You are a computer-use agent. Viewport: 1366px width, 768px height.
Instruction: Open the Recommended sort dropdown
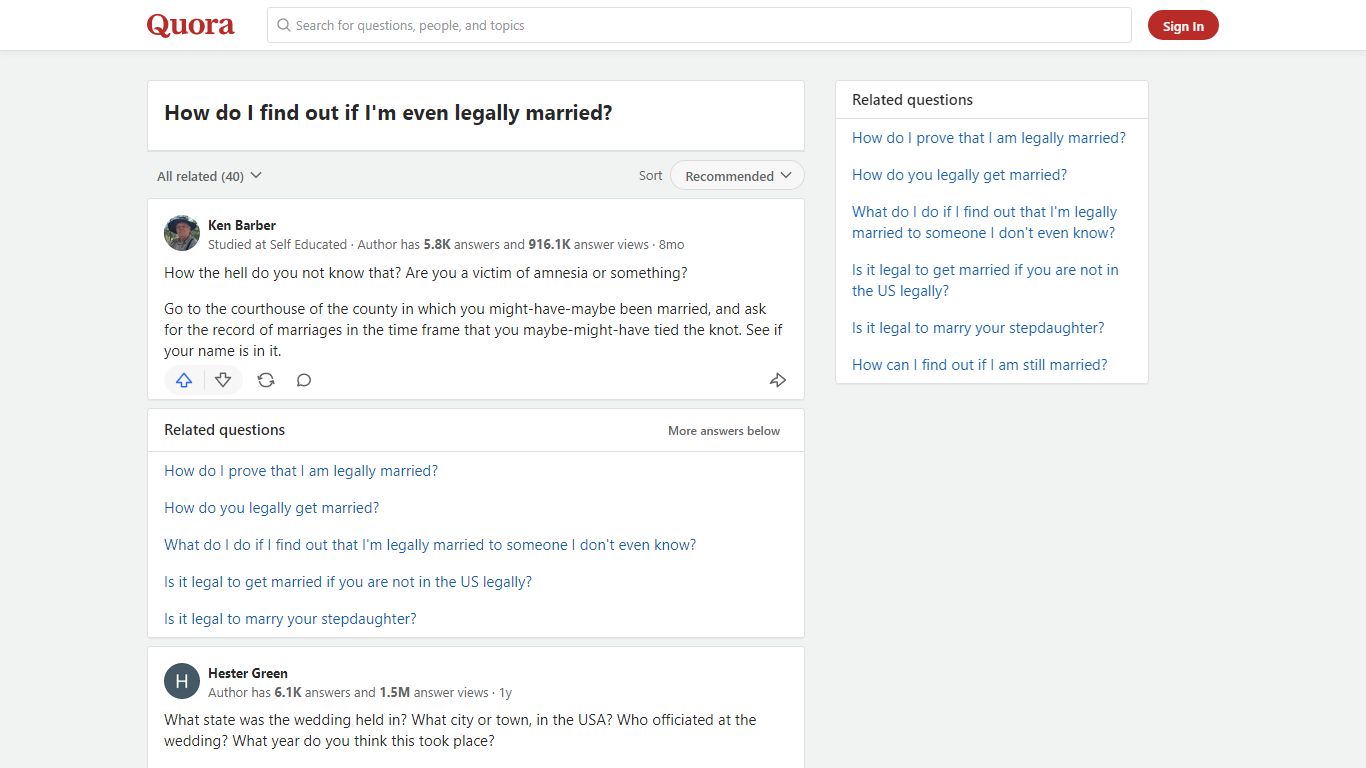pyautogui.click(x=737, y=176)
